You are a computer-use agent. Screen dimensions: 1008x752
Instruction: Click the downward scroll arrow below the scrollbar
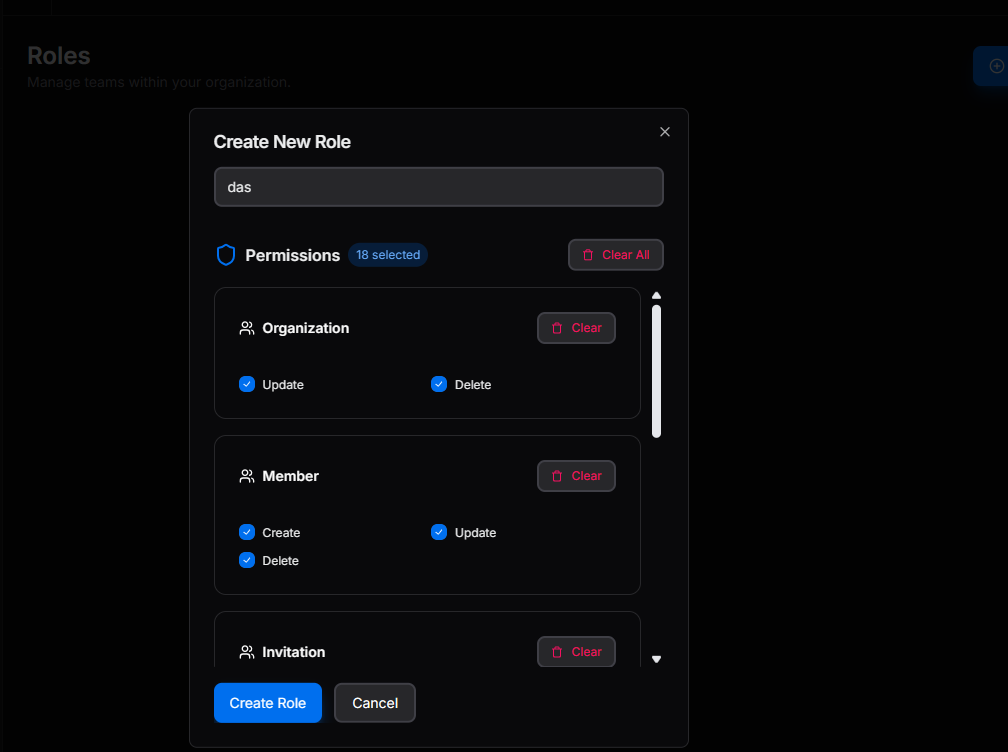pos(656,659)
